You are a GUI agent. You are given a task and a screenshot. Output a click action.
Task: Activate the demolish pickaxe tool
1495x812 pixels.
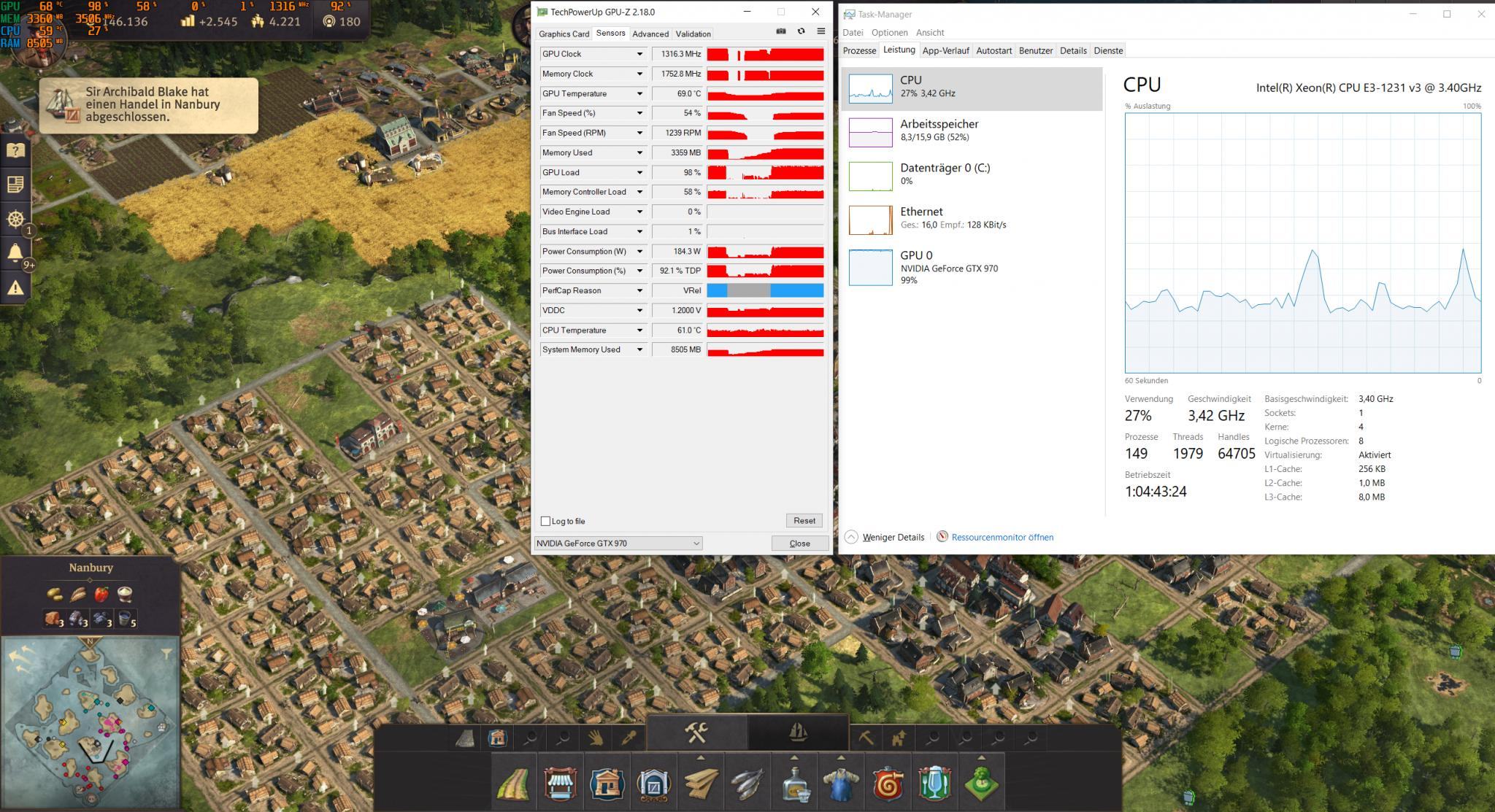coord(865,738)
